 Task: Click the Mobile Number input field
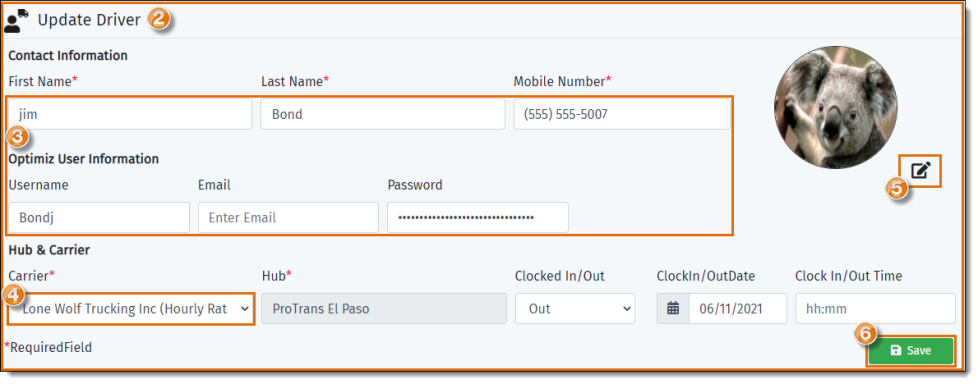[622, 114]
